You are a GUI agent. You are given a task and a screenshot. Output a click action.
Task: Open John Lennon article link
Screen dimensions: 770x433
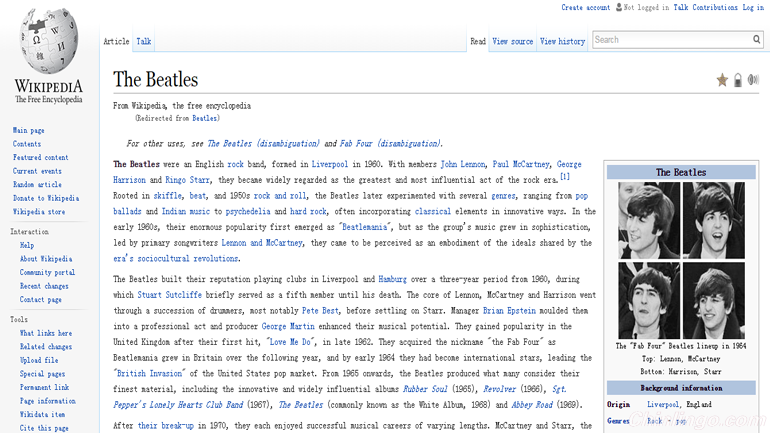point(463,164)
